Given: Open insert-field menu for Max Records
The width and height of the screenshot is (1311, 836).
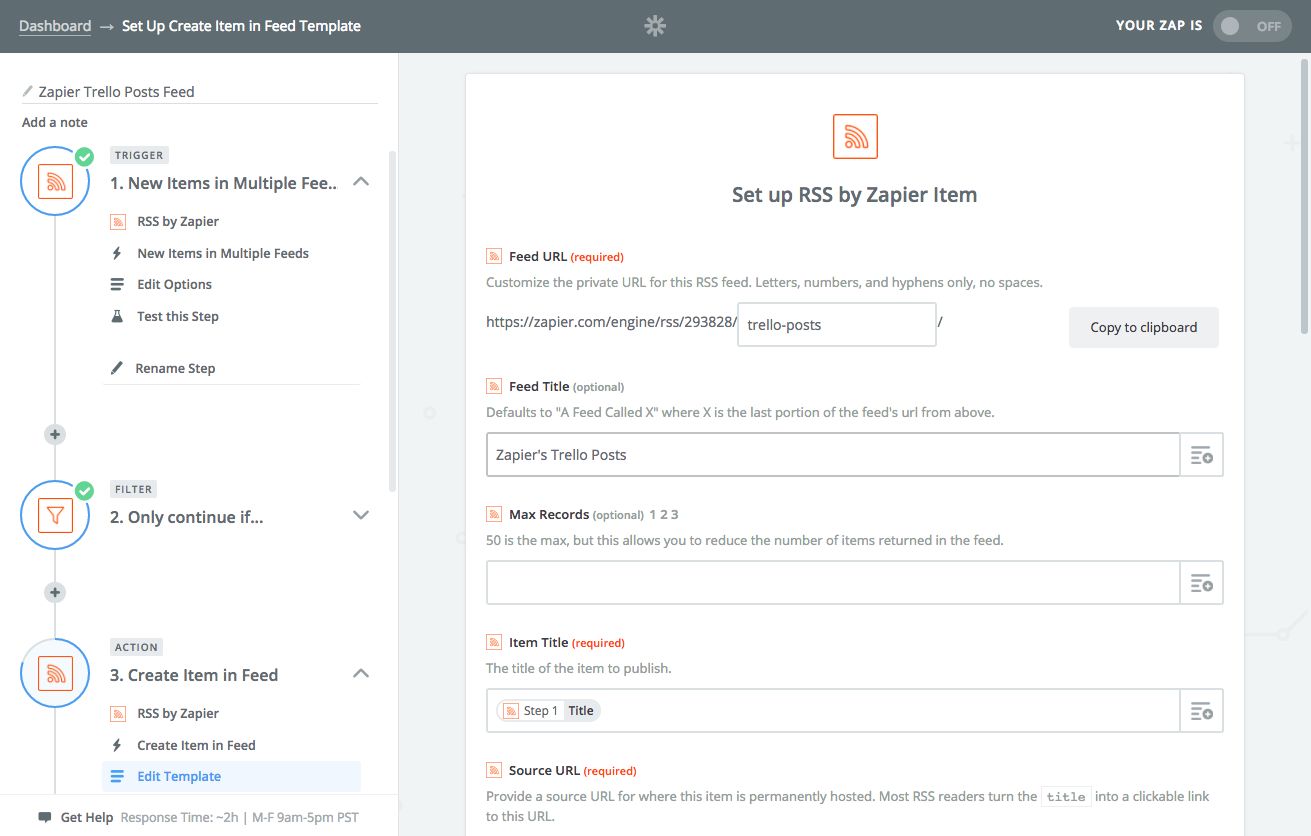Looking at the screenshot, I should pos(1202,583).
